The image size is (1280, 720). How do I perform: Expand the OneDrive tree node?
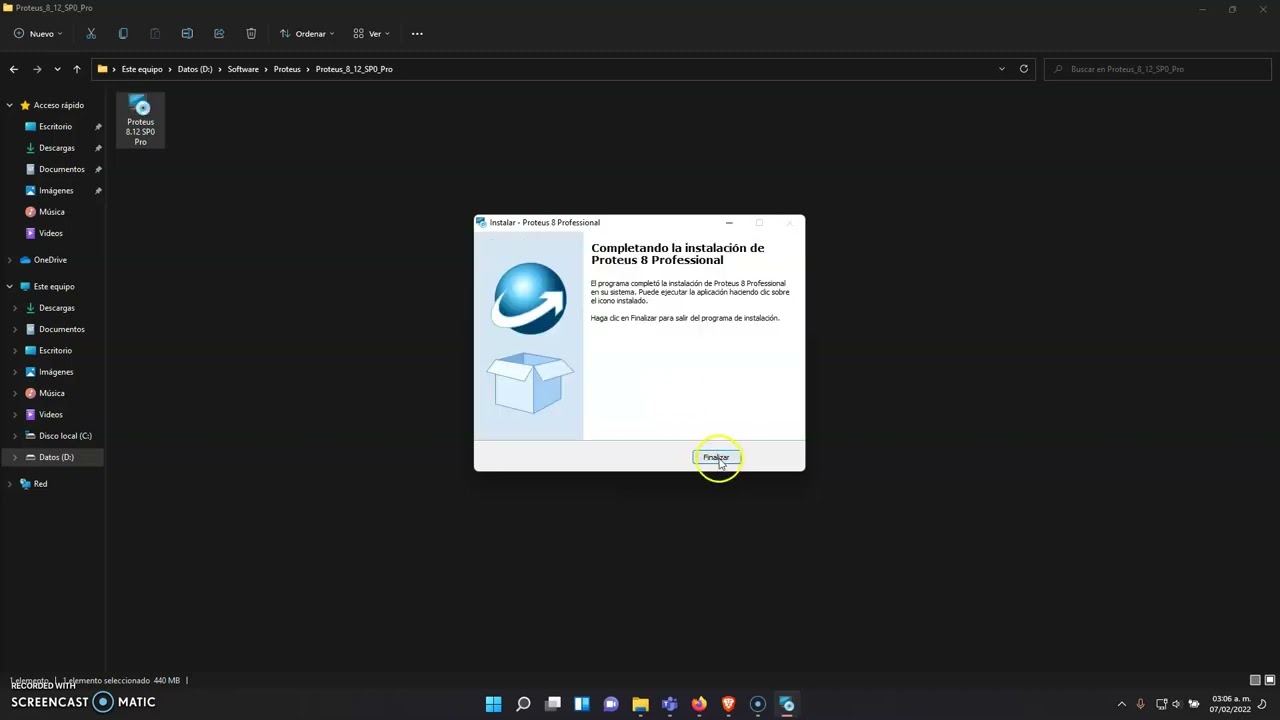9,260
